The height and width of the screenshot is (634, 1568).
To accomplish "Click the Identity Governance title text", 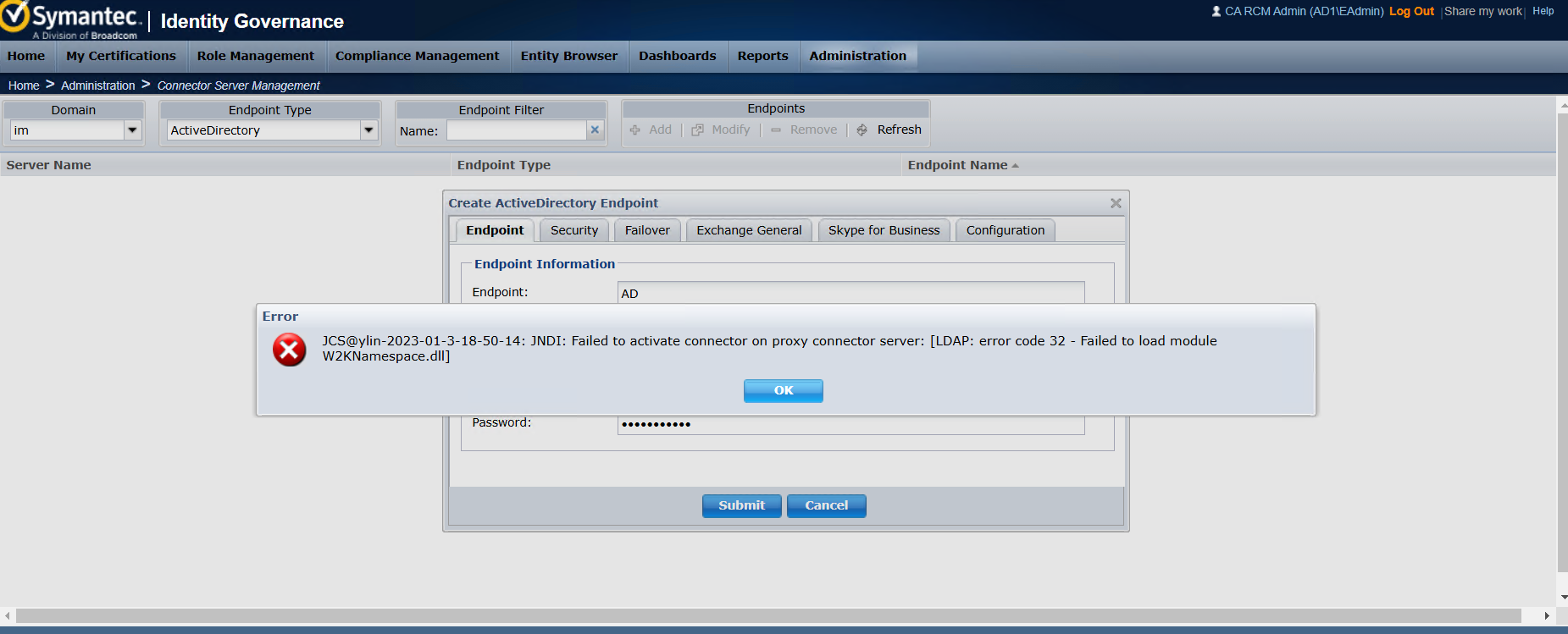I will coord(252,21).
